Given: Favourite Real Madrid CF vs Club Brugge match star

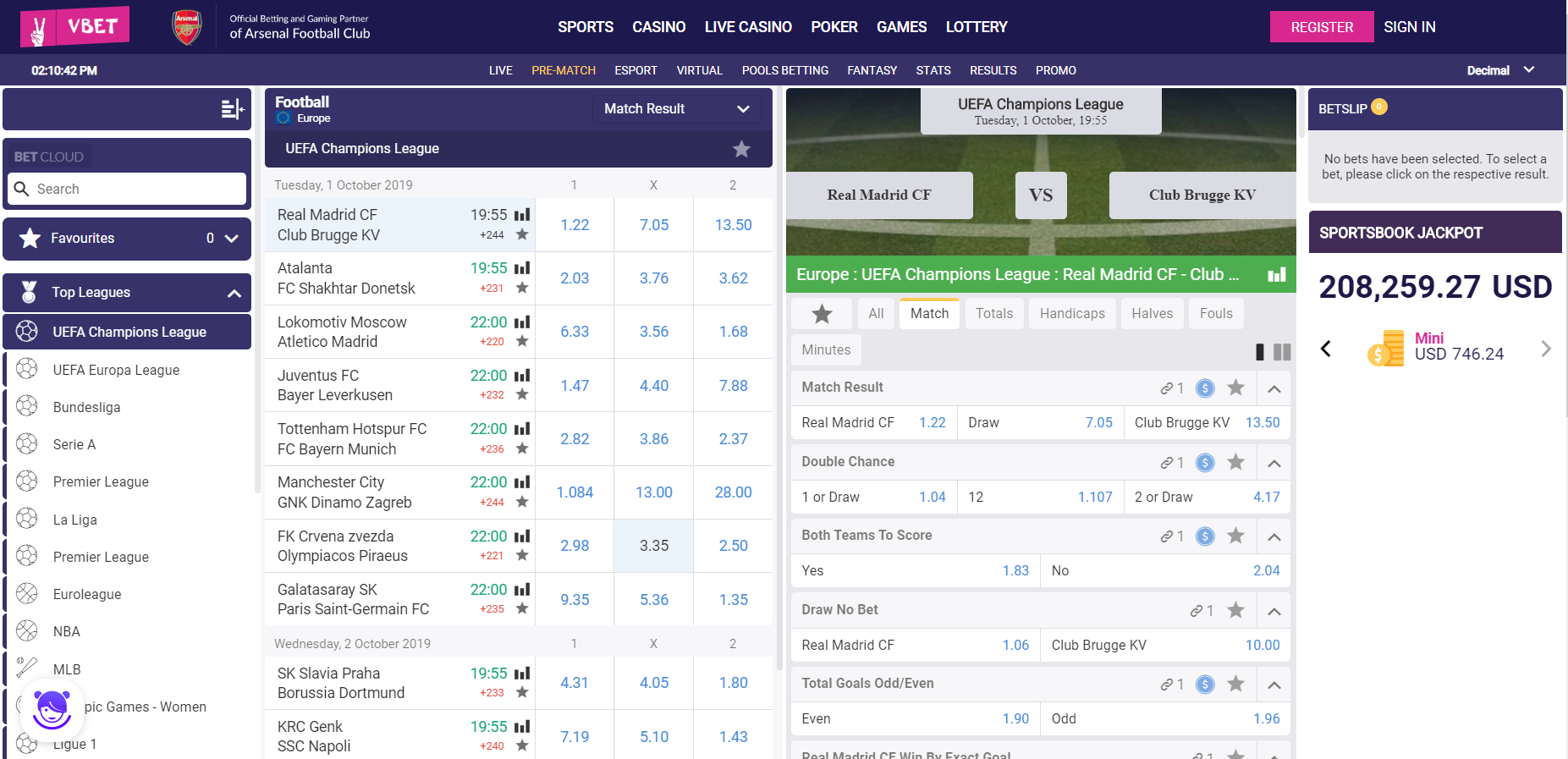Looking at the screenshot, I should 522,234.
